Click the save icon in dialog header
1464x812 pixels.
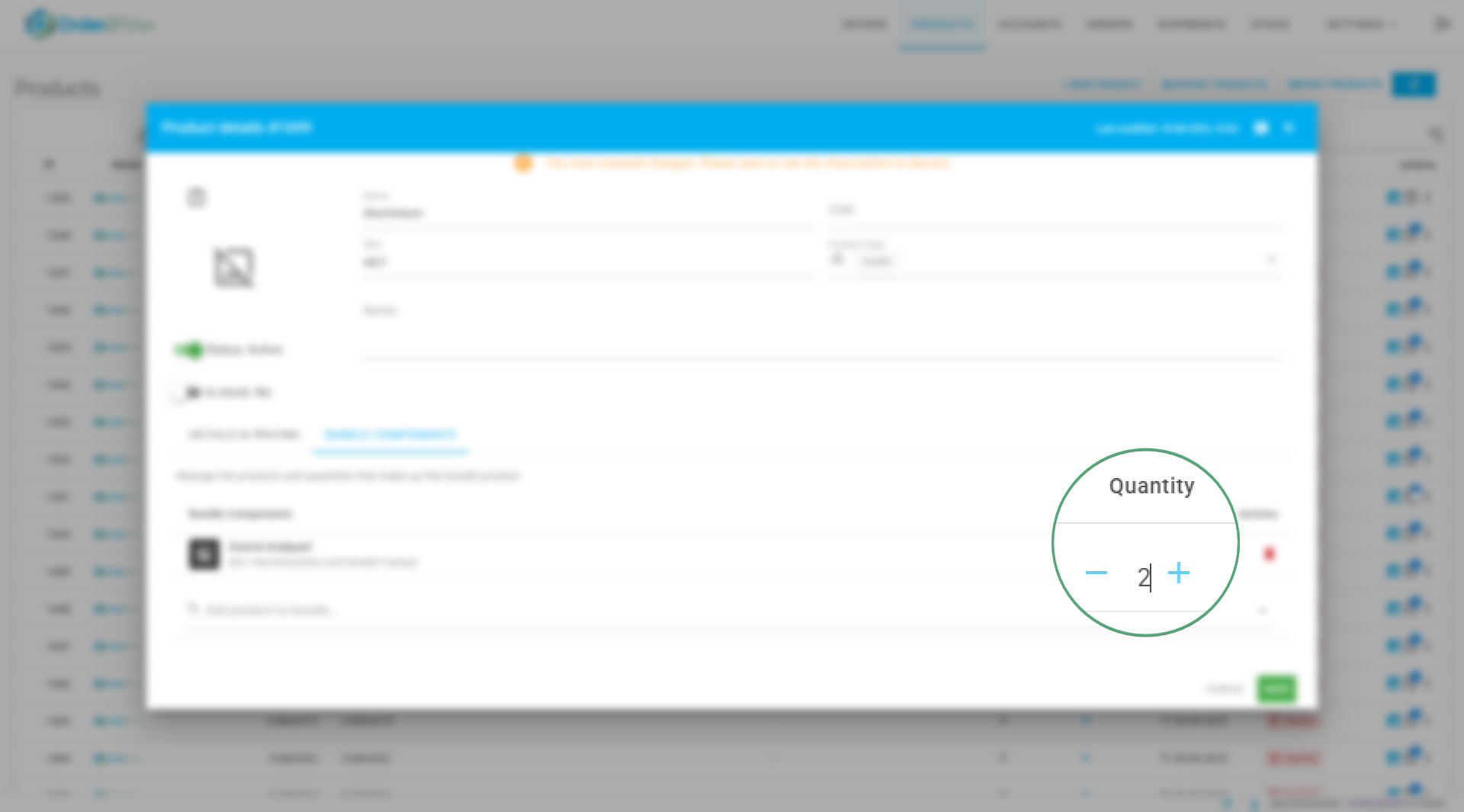click(x=1261, y=128)
